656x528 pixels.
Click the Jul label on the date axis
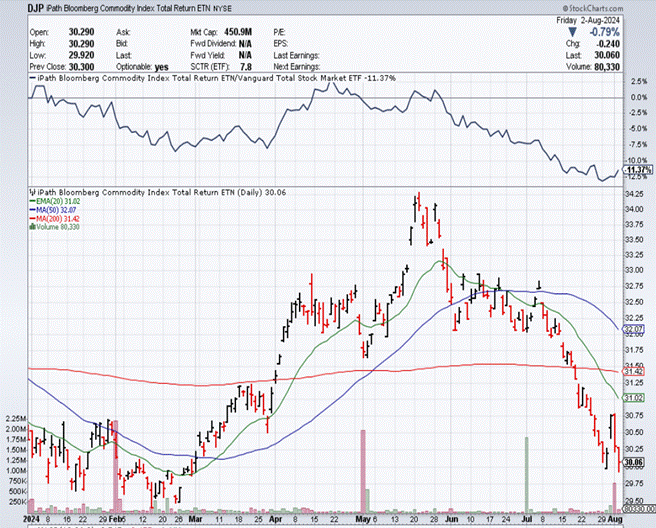tap(527, 519)
